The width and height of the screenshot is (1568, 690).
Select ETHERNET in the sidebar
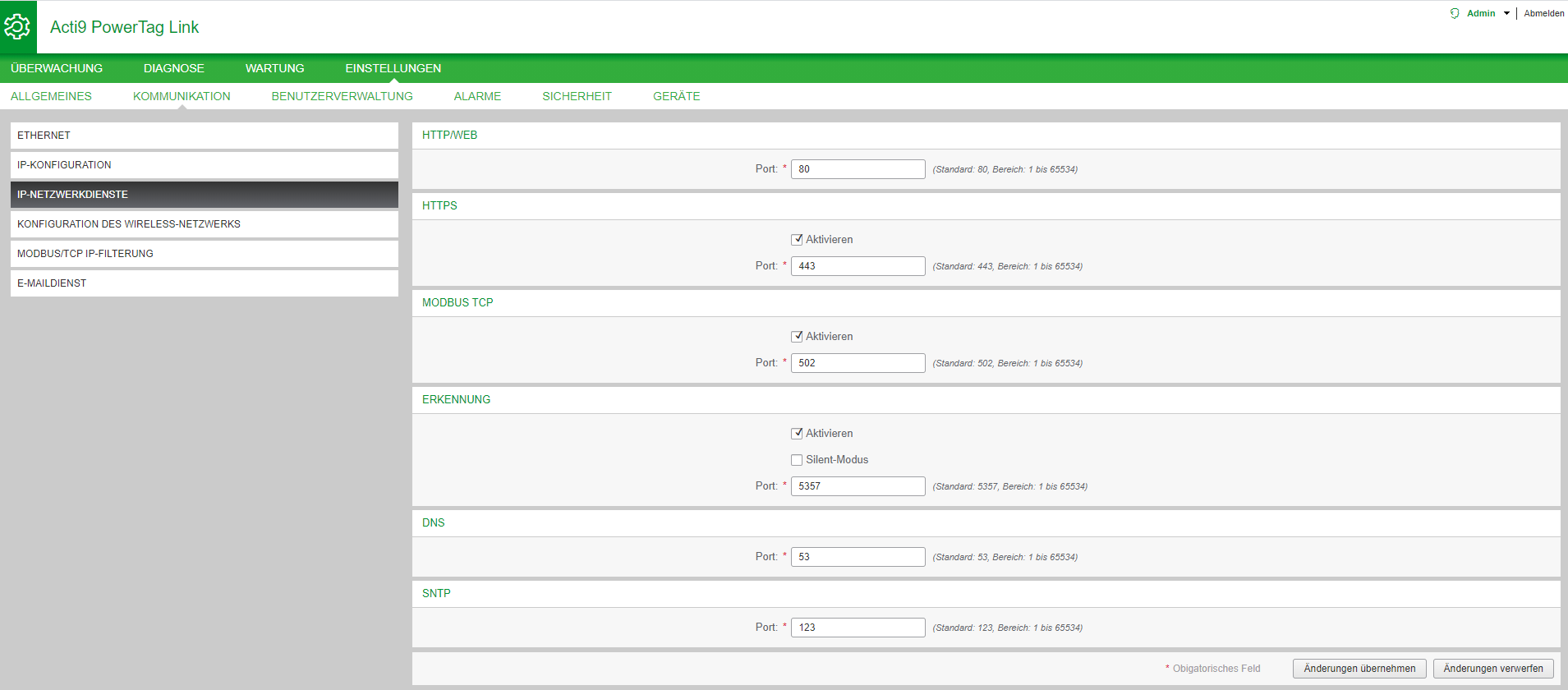[x=205, y=136]
